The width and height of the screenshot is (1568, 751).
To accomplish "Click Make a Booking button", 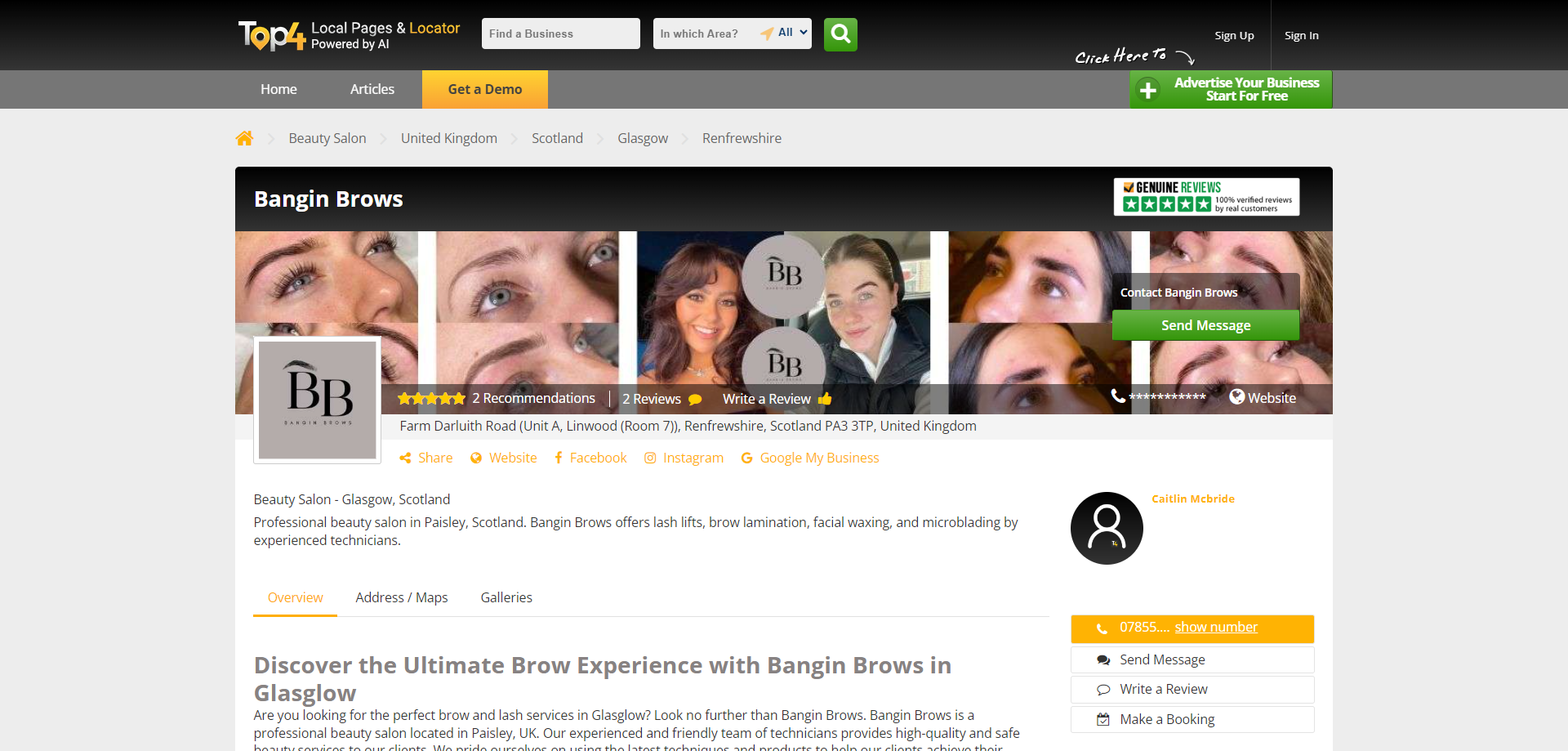I will pyautogui.click(x=1192, y=719).
